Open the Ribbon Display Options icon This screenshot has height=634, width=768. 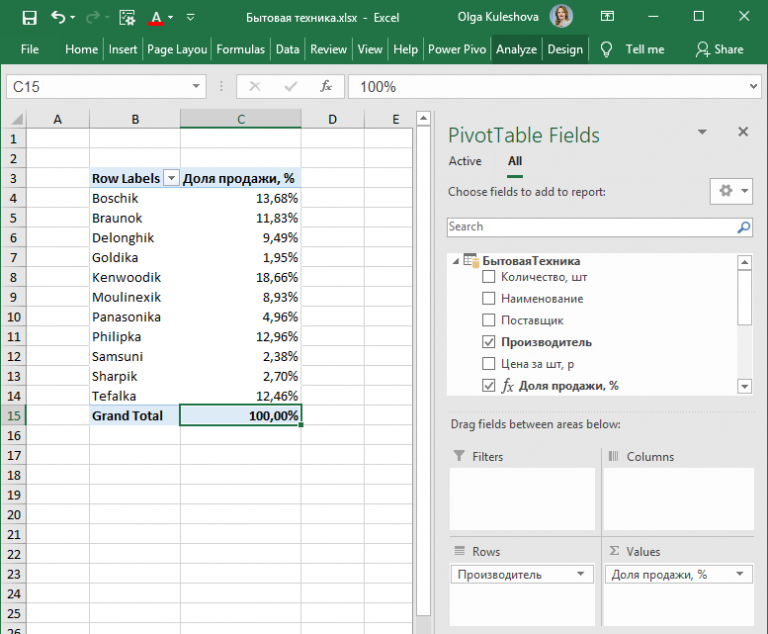tap(607, 17)
